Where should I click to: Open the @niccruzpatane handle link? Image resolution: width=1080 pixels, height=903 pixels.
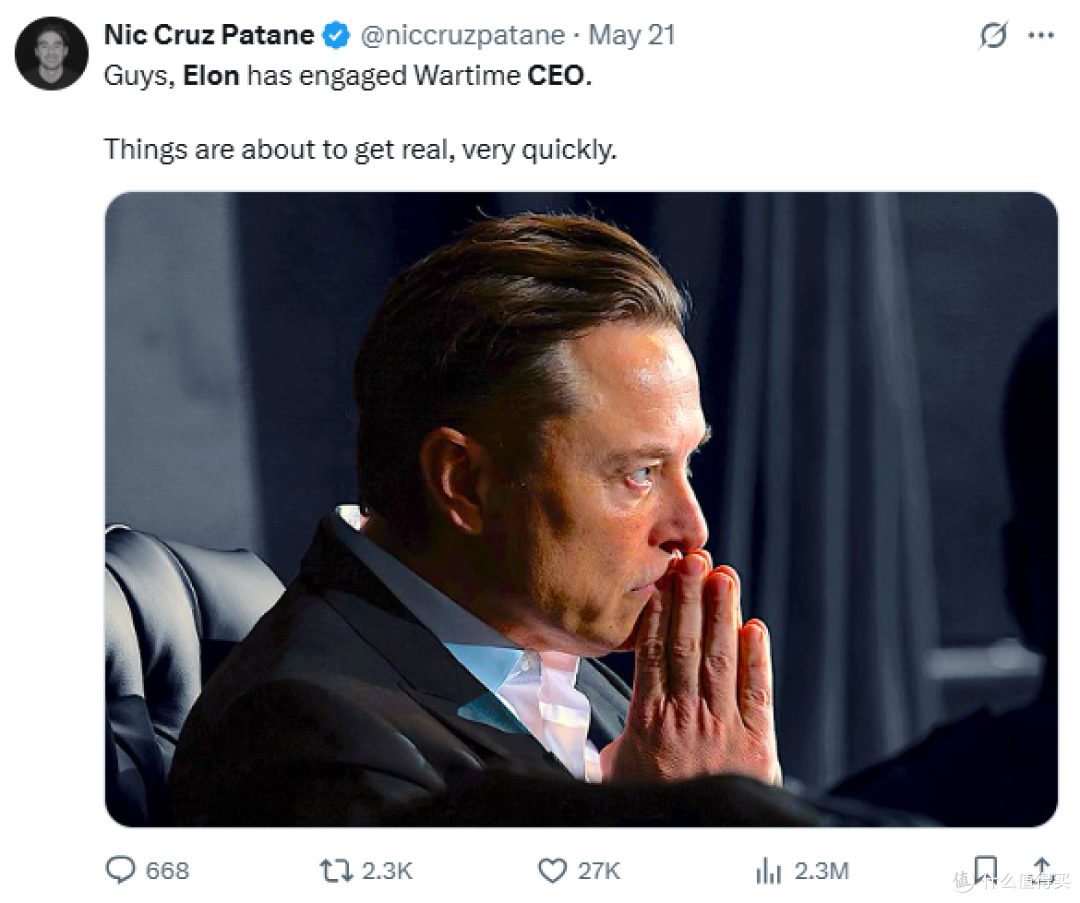point(462,35)
